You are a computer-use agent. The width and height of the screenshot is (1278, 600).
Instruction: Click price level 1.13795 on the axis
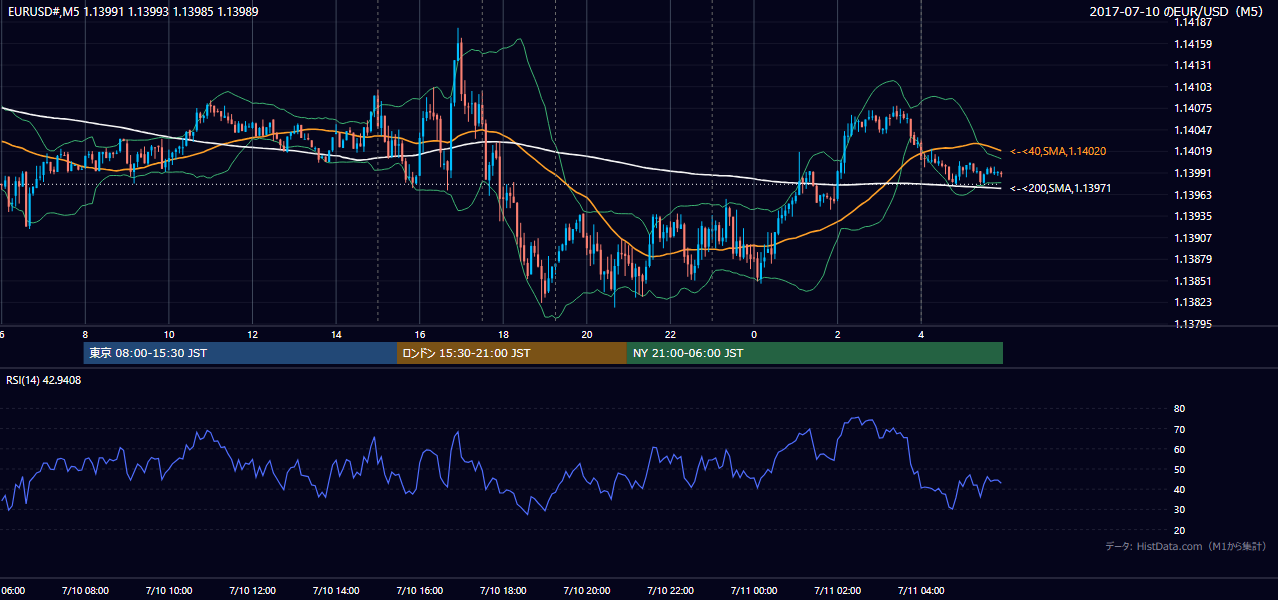point(1192,324)
